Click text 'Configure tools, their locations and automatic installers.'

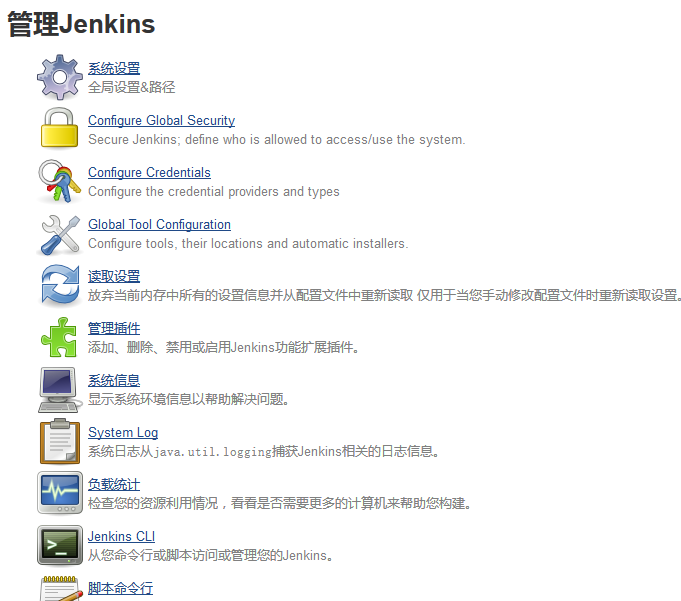pos(248,244)
